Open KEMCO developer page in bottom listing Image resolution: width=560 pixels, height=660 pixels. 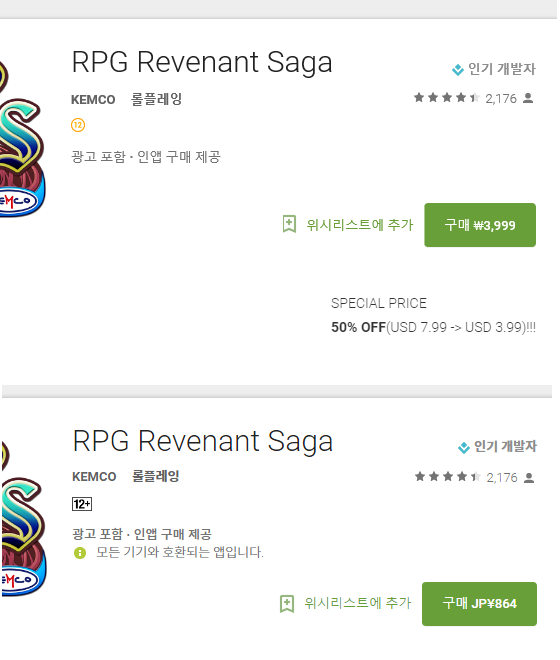click(94, 477)
